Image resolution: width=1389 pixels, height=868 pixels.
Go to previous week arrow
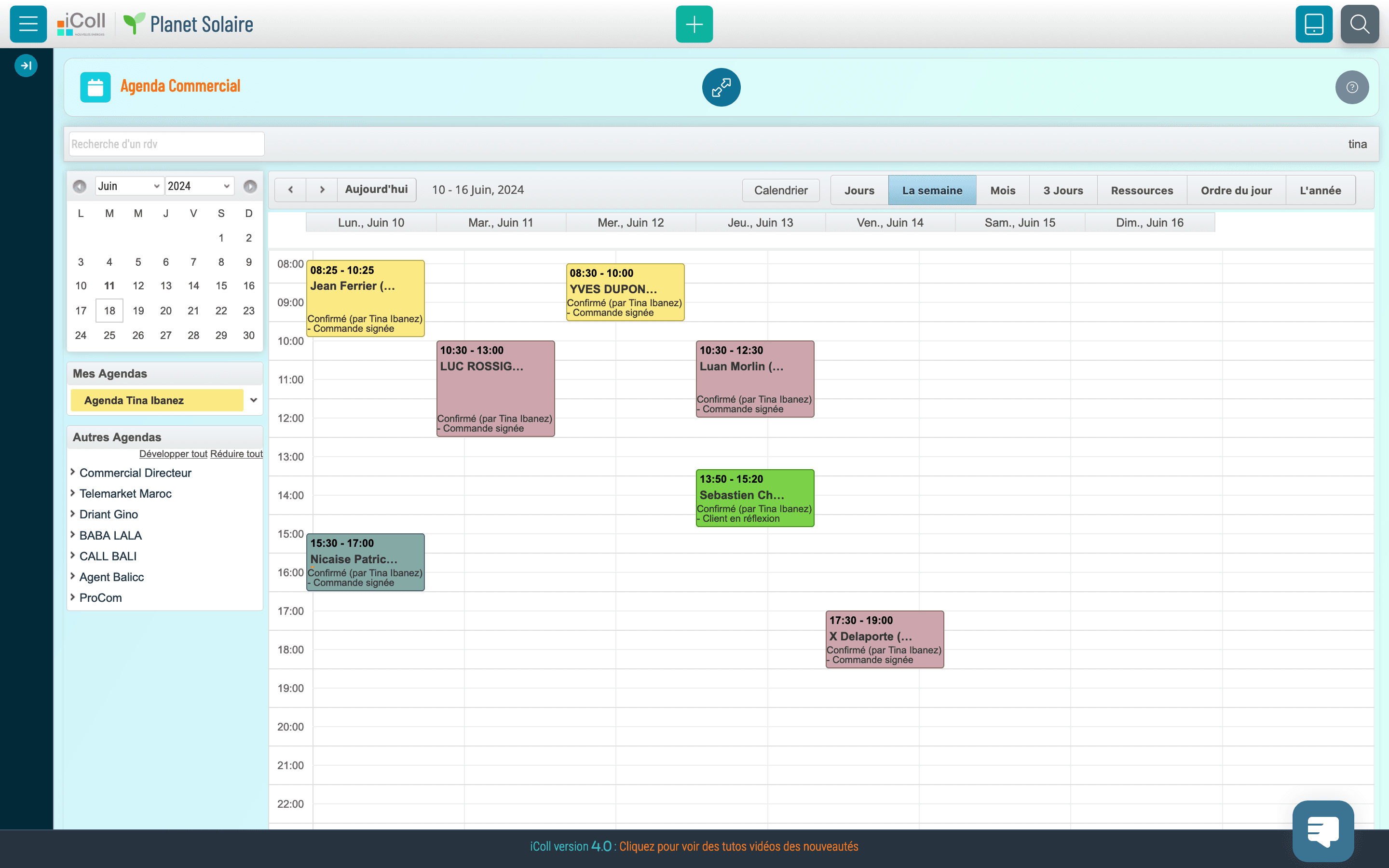pos(290,190)
